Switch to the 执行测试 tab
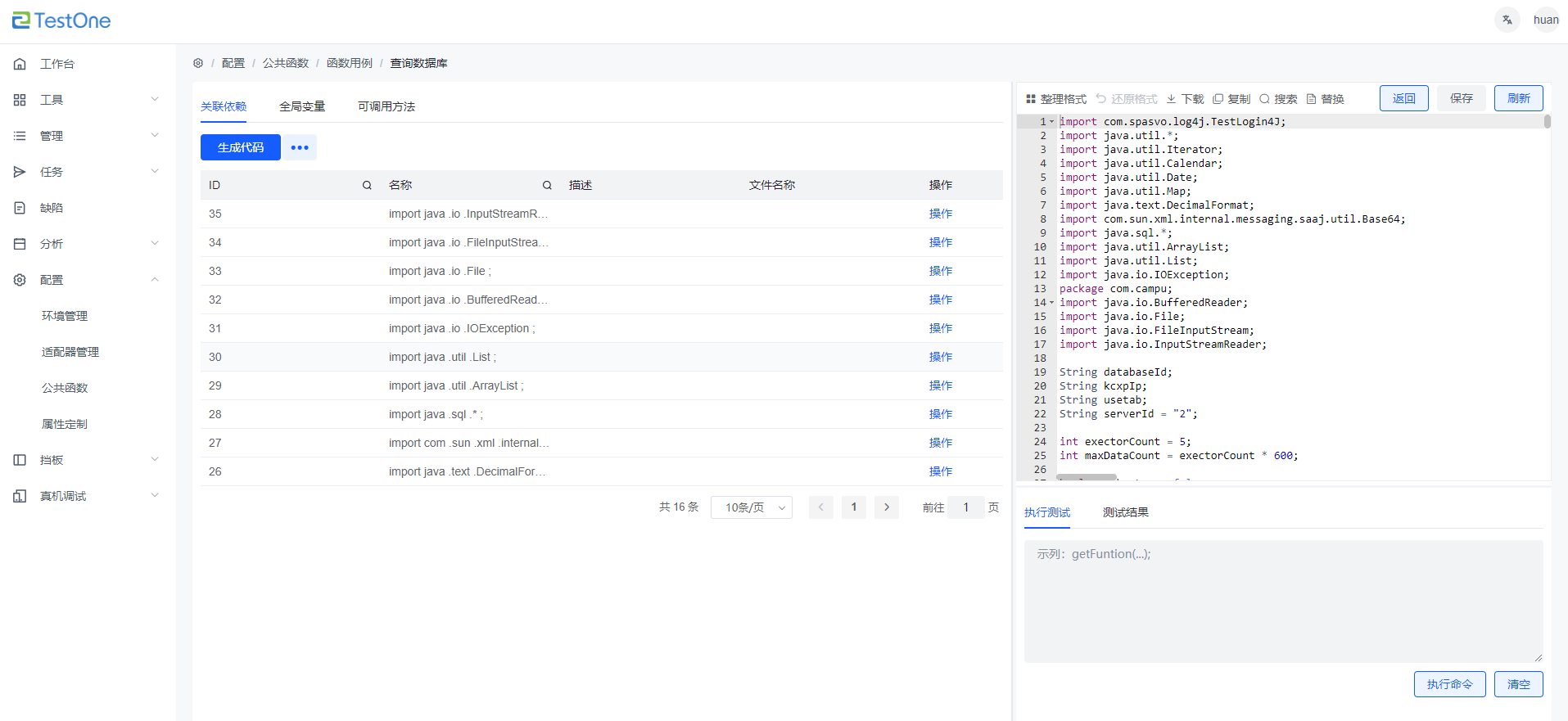This screenshot has height=721, width=1568. point(1047,512)
